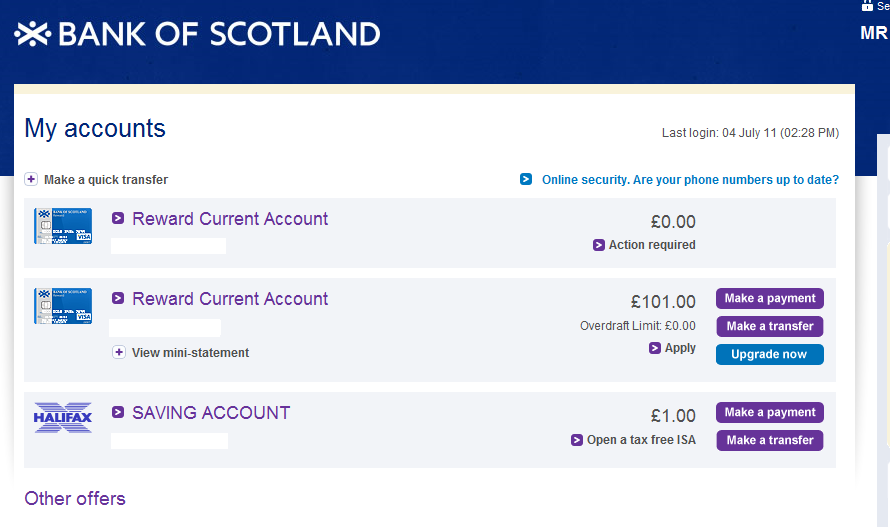Click the arrow icon beside Open a tax free ISA
The image size is (890, 527).
577,440
